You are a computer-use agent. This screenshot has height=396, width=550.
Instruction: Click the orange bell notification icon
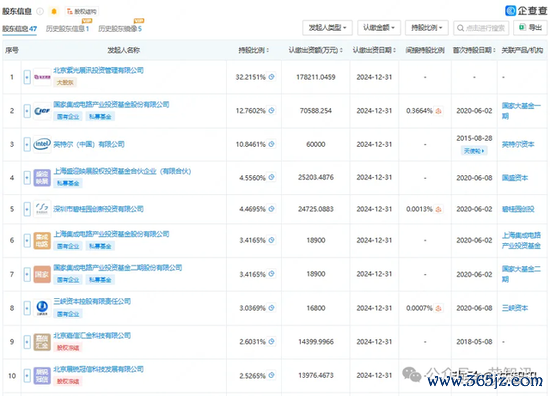[54, 12]
